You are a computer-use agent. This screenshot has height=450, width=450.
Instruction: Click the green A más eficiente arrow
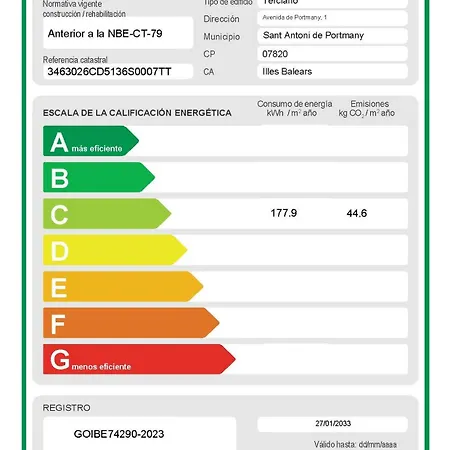91,141
